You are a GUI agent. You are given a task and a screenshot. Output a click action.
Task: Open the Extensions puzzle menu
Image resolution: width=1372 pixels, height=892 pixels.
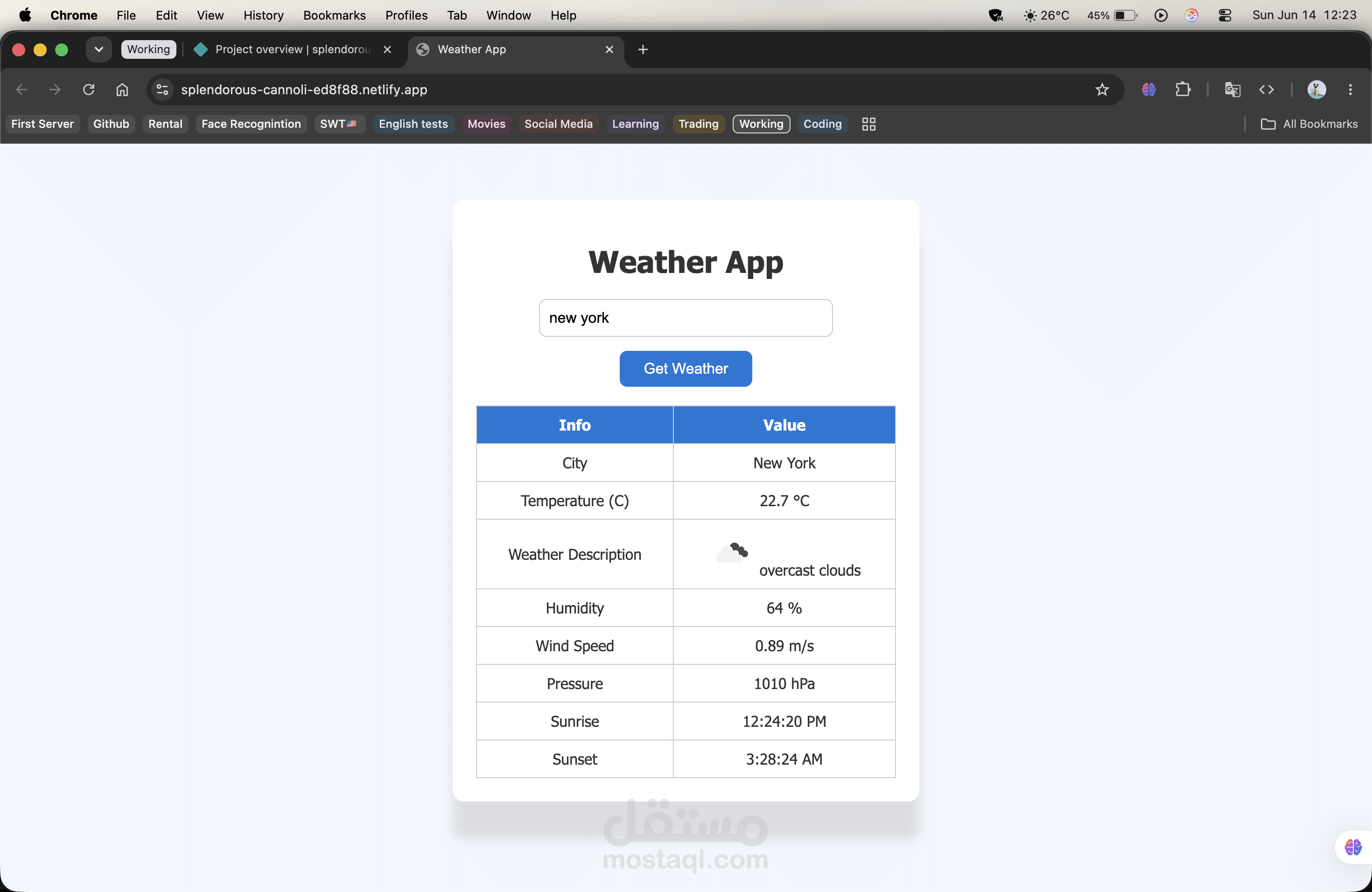coord(1183,89)
